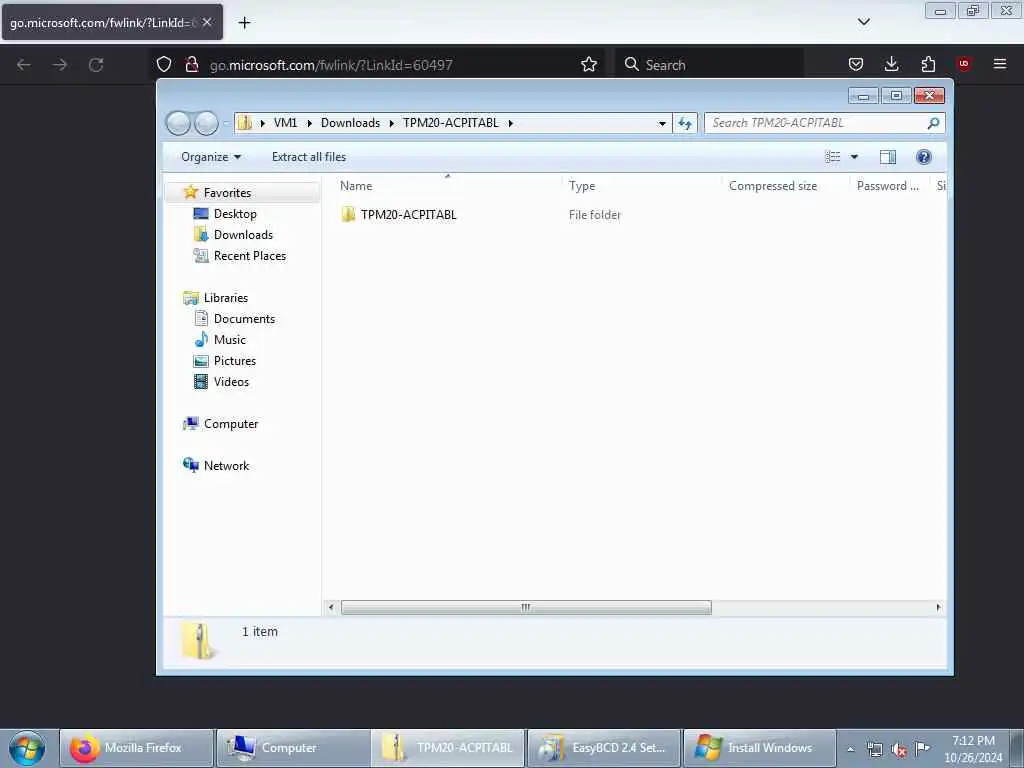Sort by Compressed size column

tap(773, 186)
